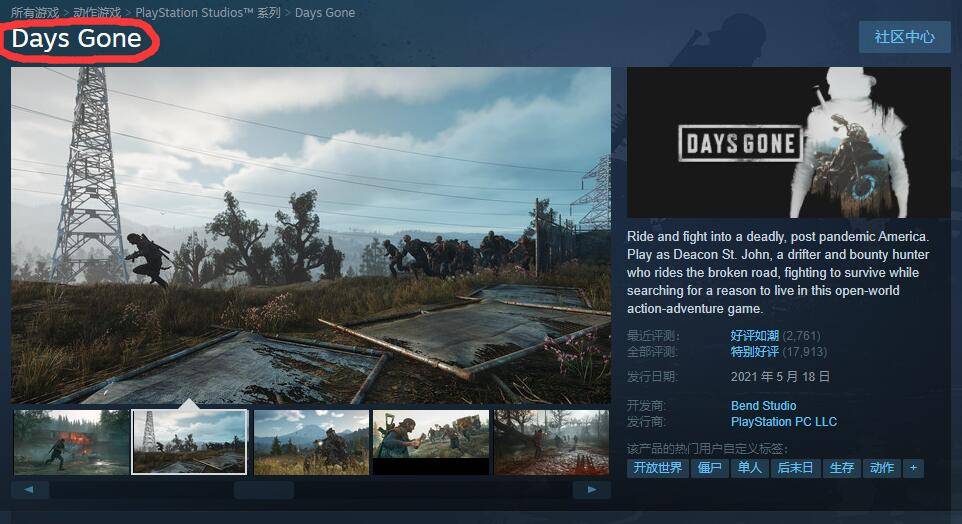Click the left arrow of the screenshot strip
The width and height of the screenshot is (962, 524).
(x=30, y=490)
